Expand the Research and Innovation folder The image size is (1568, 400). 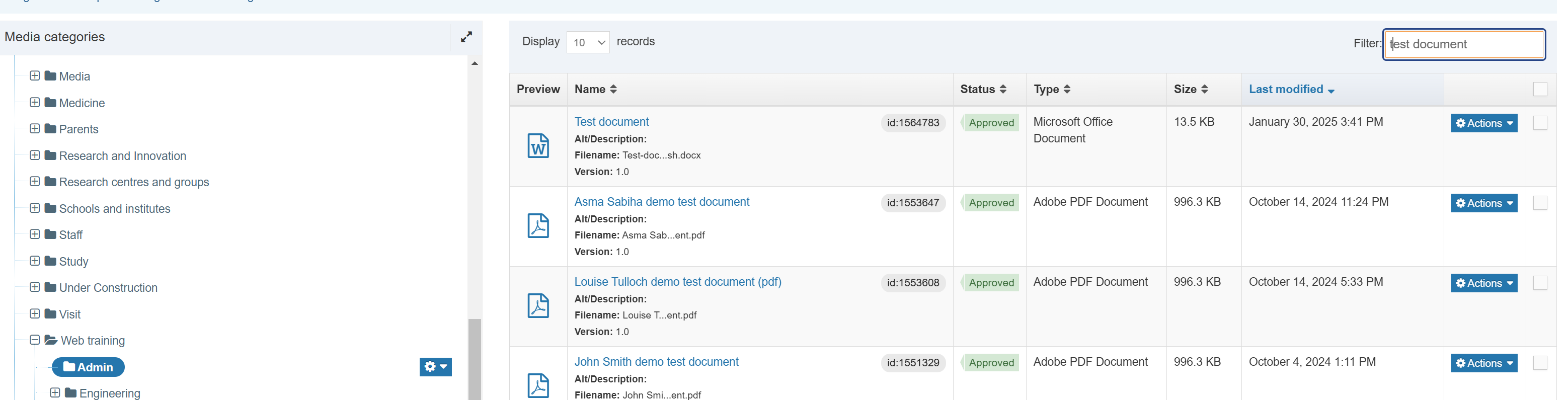tap(35, 155)
